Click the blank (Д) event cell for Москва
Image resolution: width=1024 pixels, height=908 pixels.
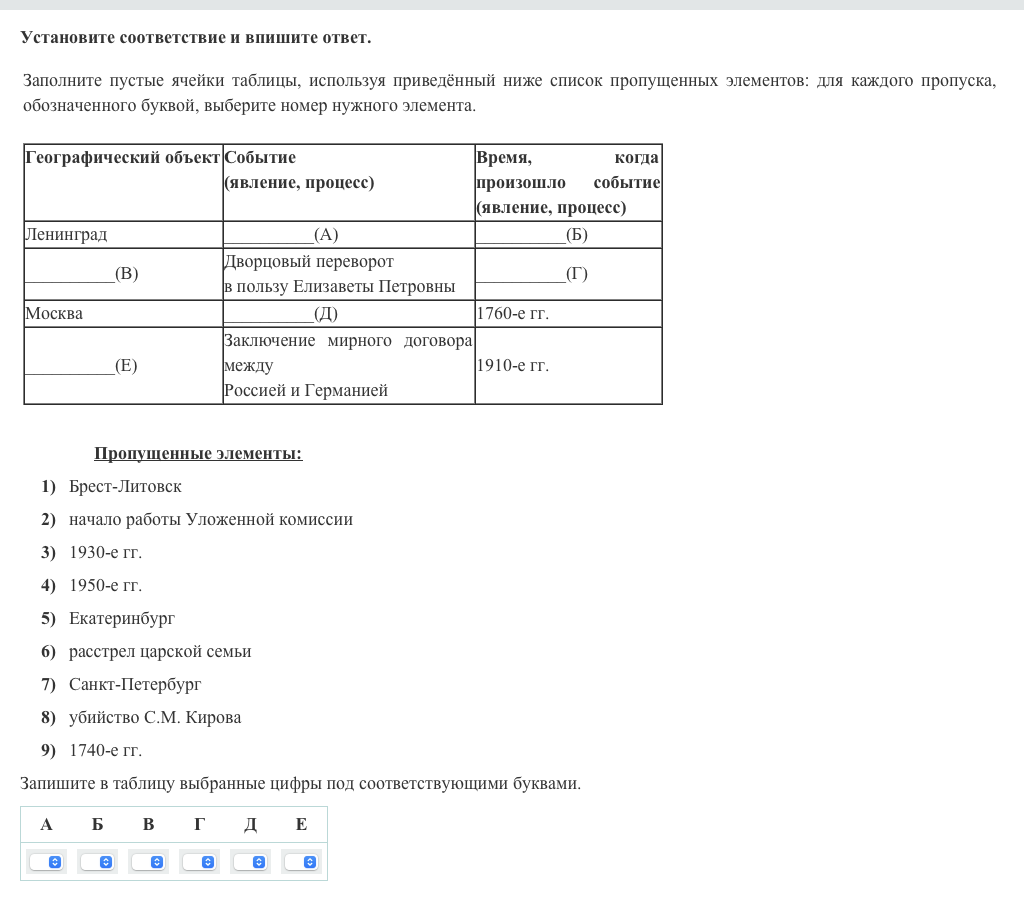pos(281,314)
